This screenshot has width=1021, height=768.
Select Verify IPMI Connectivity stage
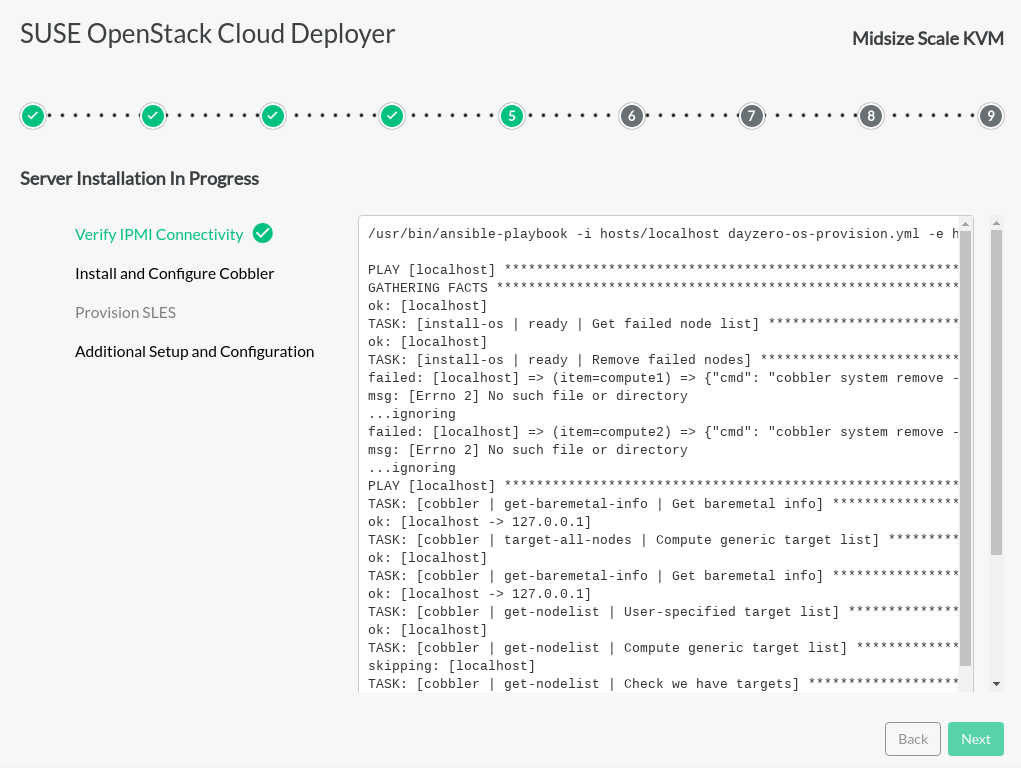pyautogui.click(x=159, y=234)
